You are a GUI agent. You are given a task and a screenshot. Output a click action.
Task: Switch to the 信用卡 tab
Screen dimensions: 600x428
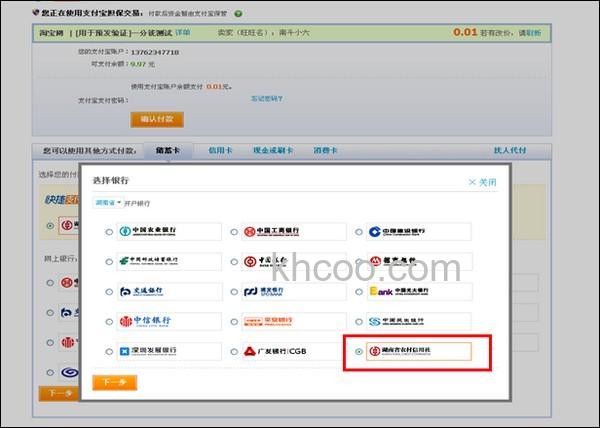(220, 150)
